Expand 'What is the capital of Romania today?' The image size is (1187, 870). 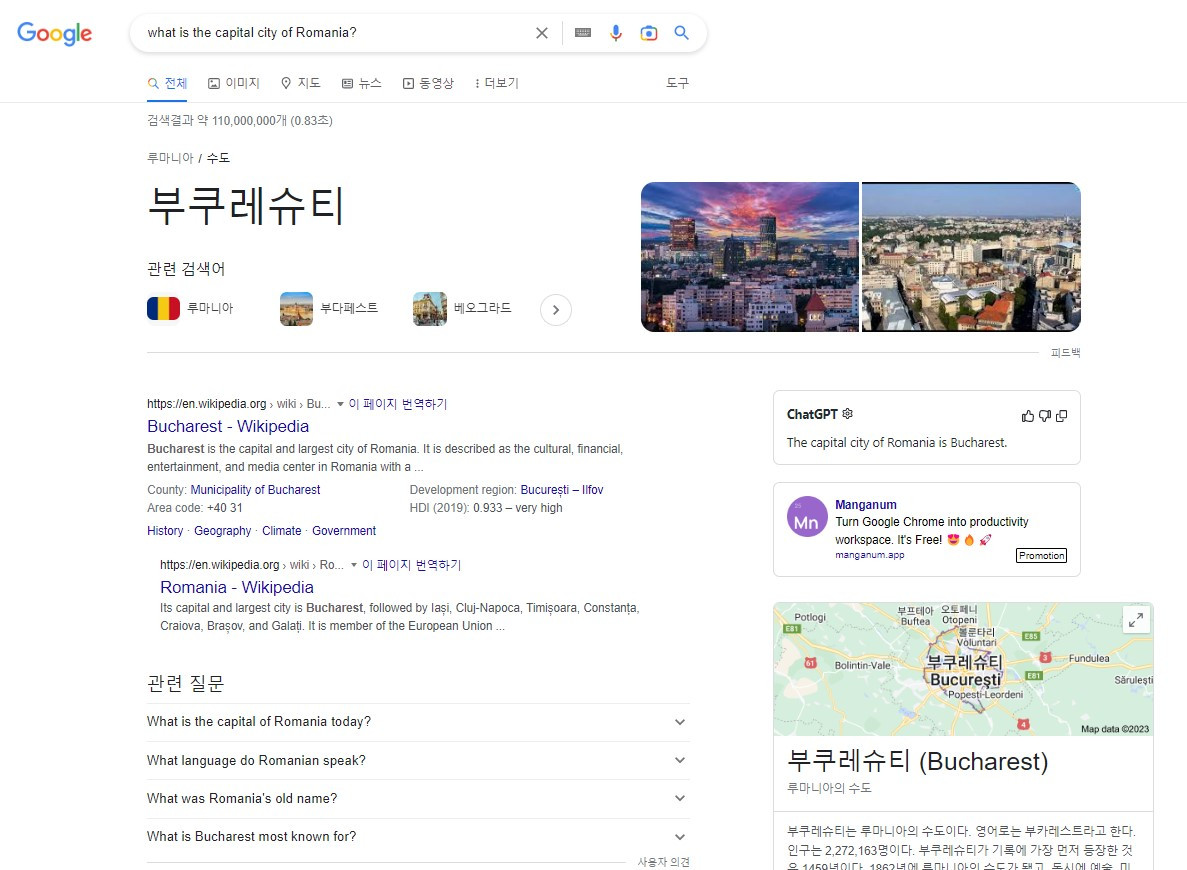(679, 722)
